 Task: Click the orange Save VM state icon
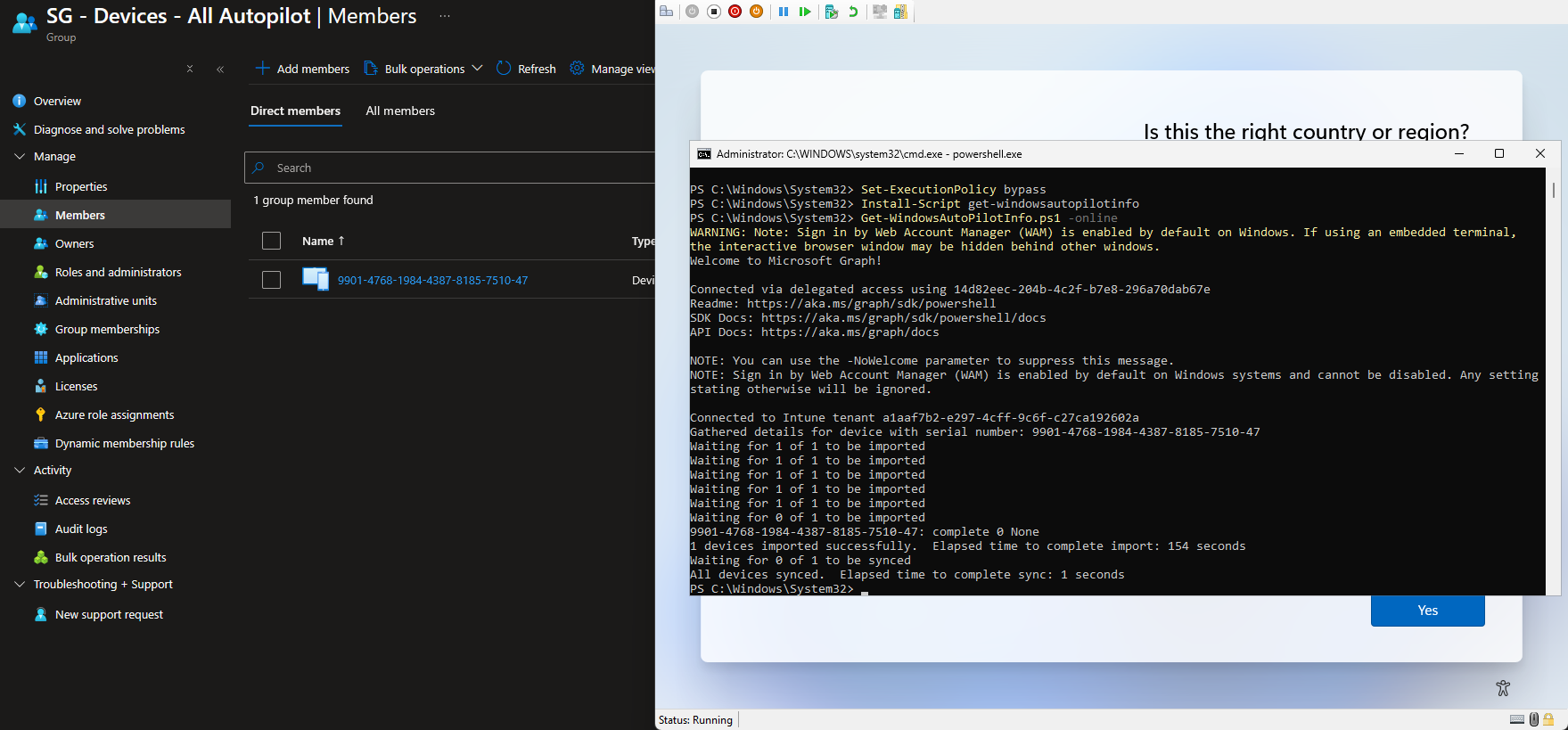point(756,12)
